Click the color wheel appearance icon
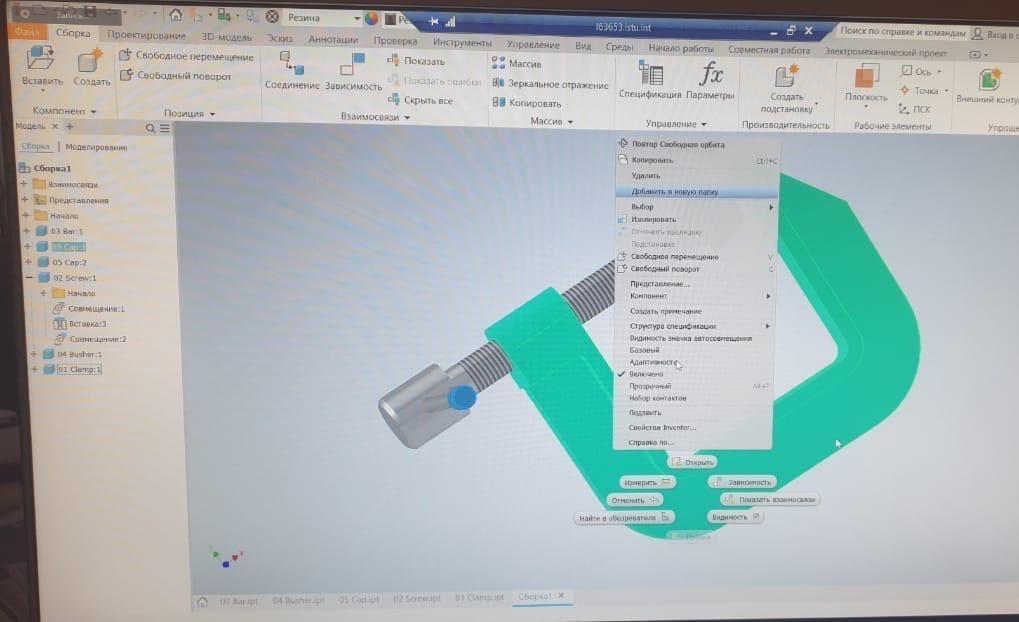 (x=371, y=18)
